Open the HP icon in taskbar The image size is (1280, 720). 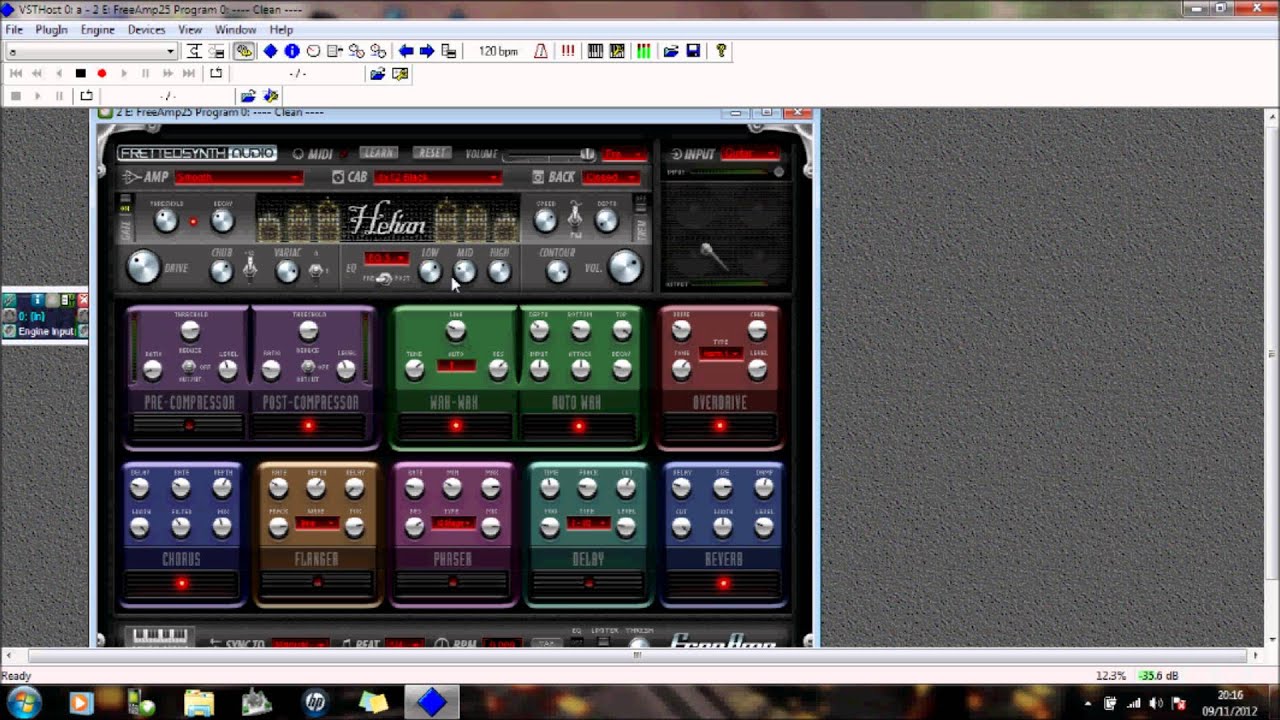[315, 702]
